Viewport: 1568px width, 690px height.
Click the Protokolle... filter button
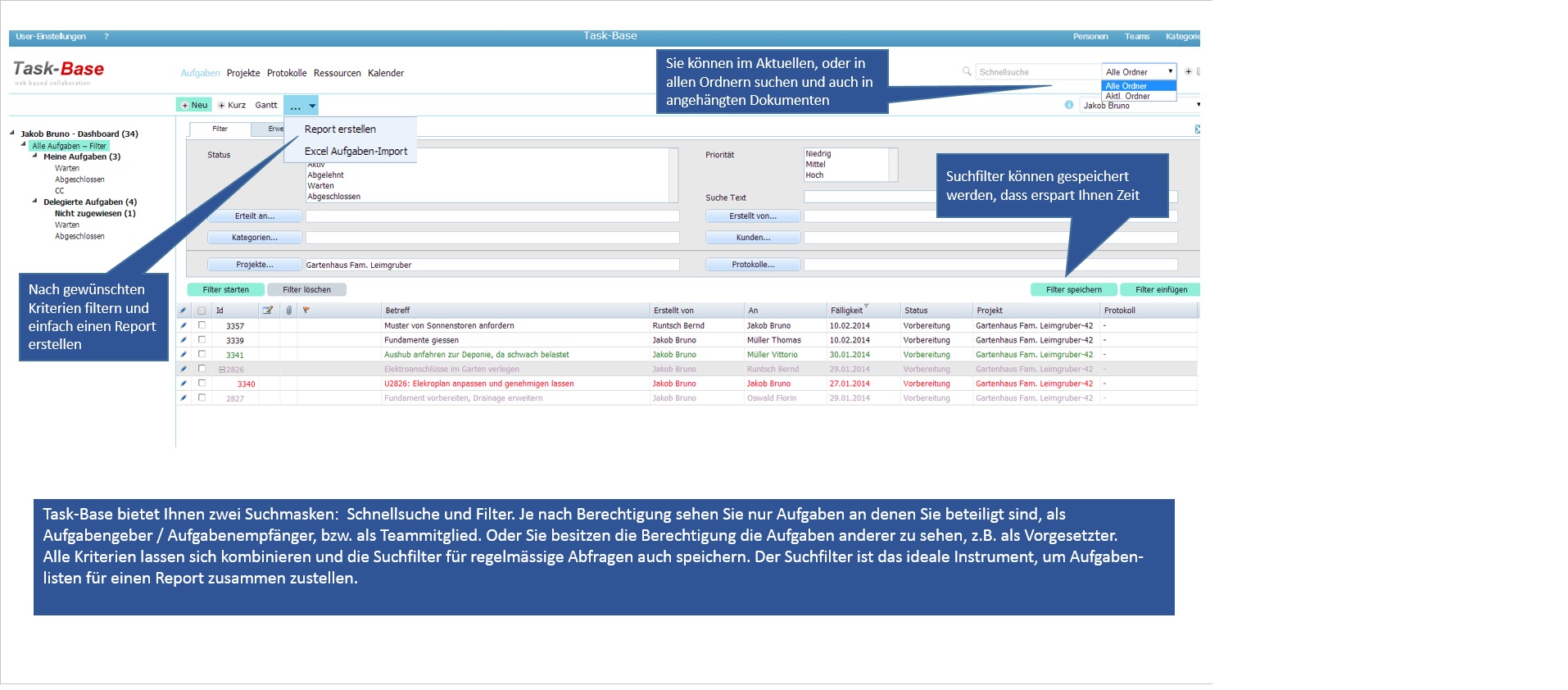point(753,265)
